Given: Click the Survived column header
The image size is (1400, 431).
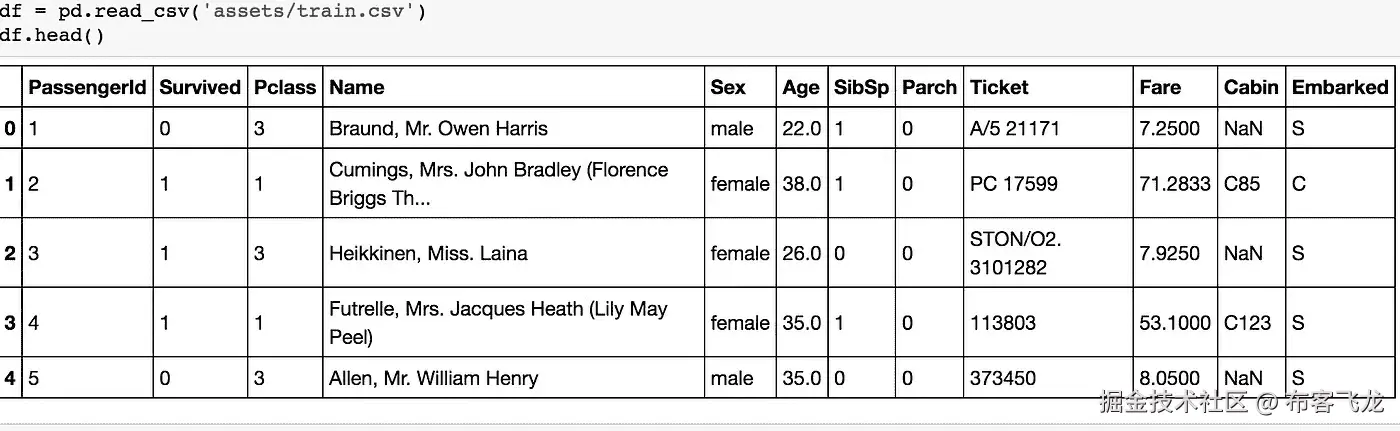Looking at the screenshot, I should [200, 87].
